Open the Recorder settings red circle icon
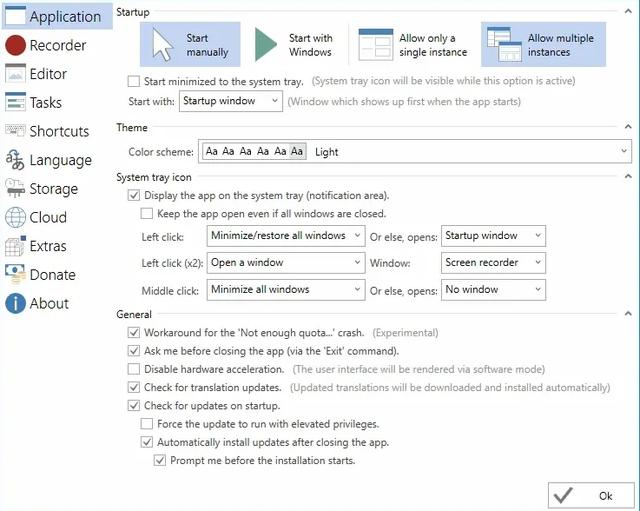The height and width of the screenshot is (511, 640). [16, 45]
